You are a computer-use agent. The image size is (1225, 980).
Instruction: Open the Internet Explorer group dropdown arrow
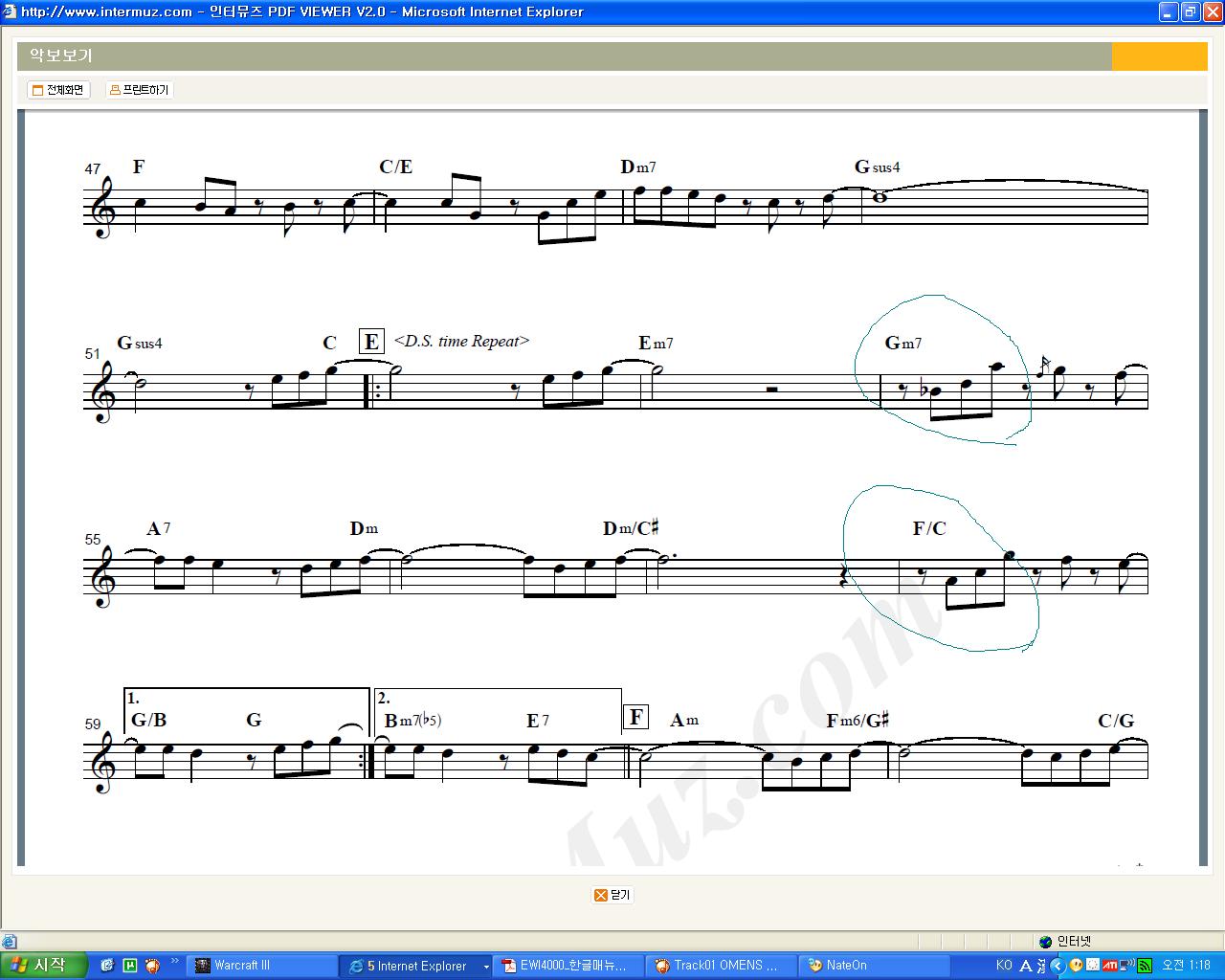point(485,967)
